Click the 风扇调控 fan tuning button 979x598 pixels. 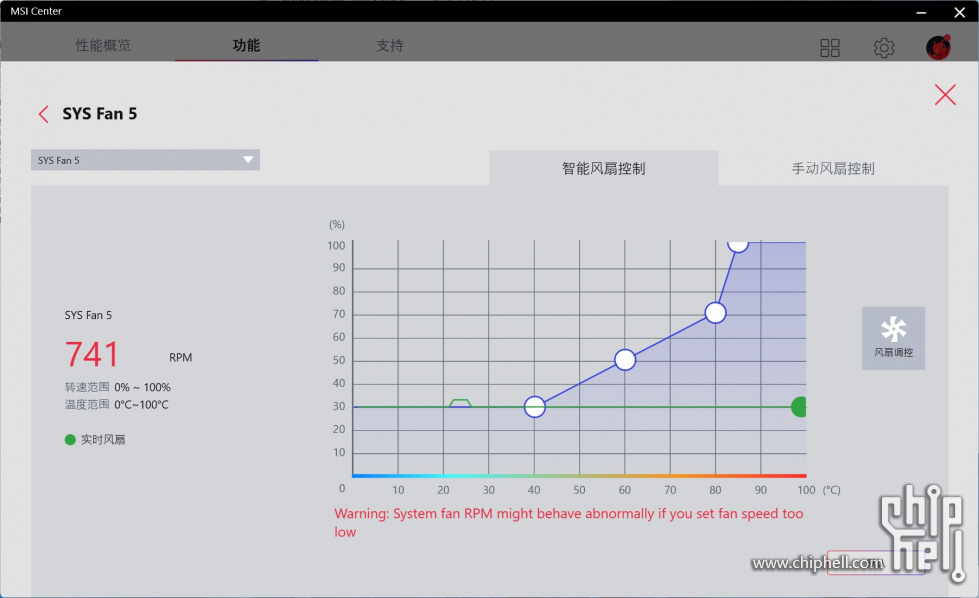(x=893, y=338)
